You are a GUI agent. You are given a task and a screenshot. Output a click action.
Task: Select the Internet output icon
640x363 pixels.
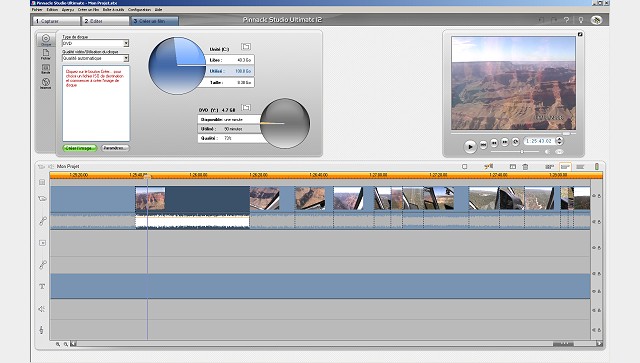46,83
